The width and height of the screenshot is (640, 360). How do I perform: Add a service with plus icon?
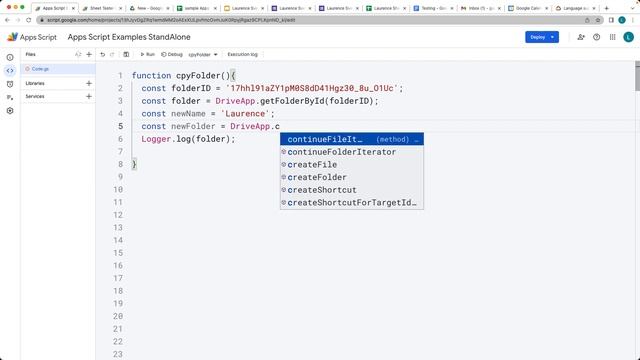pos(89,96)
